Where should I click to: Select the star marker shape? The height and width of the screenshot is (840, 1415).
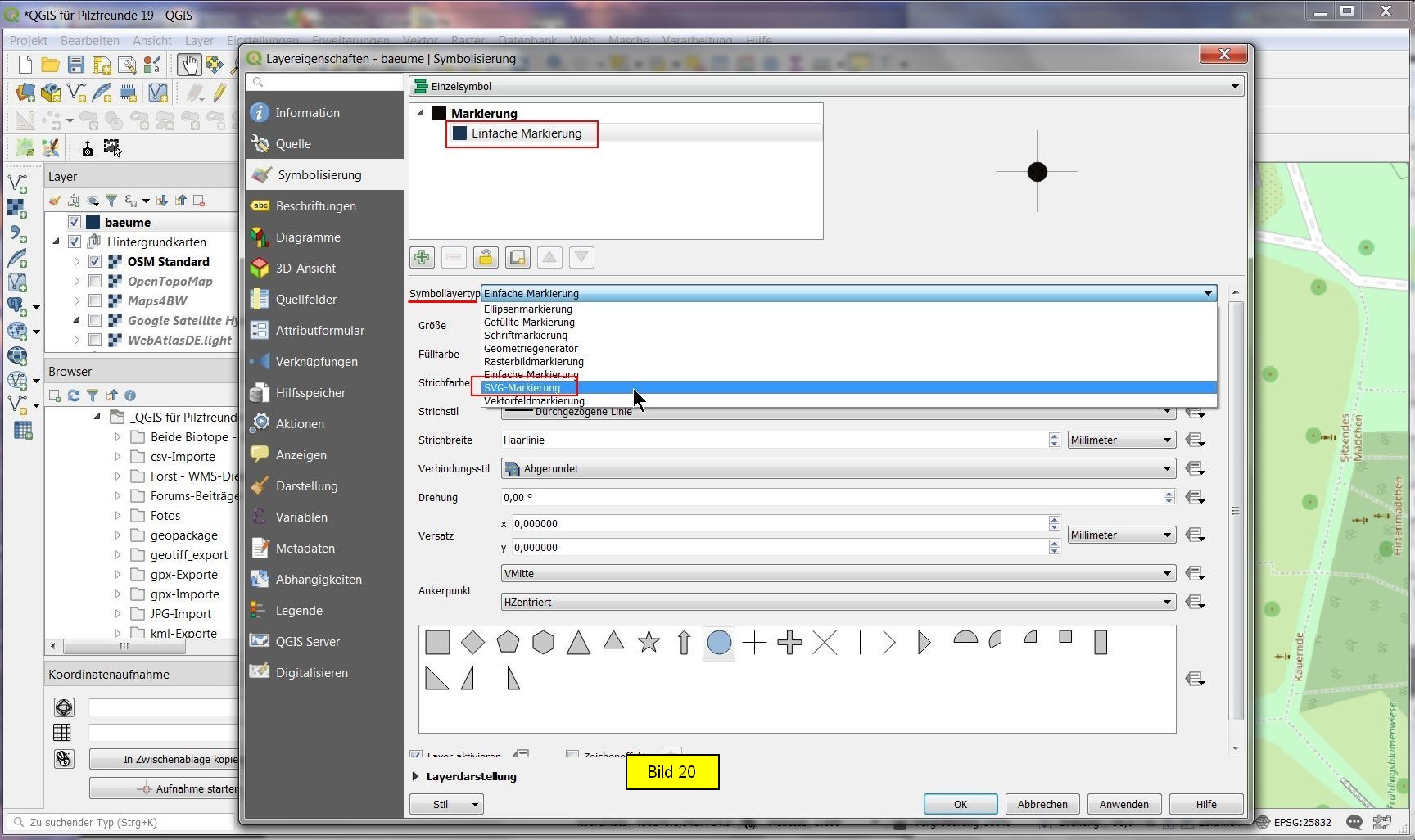(649, 643)
